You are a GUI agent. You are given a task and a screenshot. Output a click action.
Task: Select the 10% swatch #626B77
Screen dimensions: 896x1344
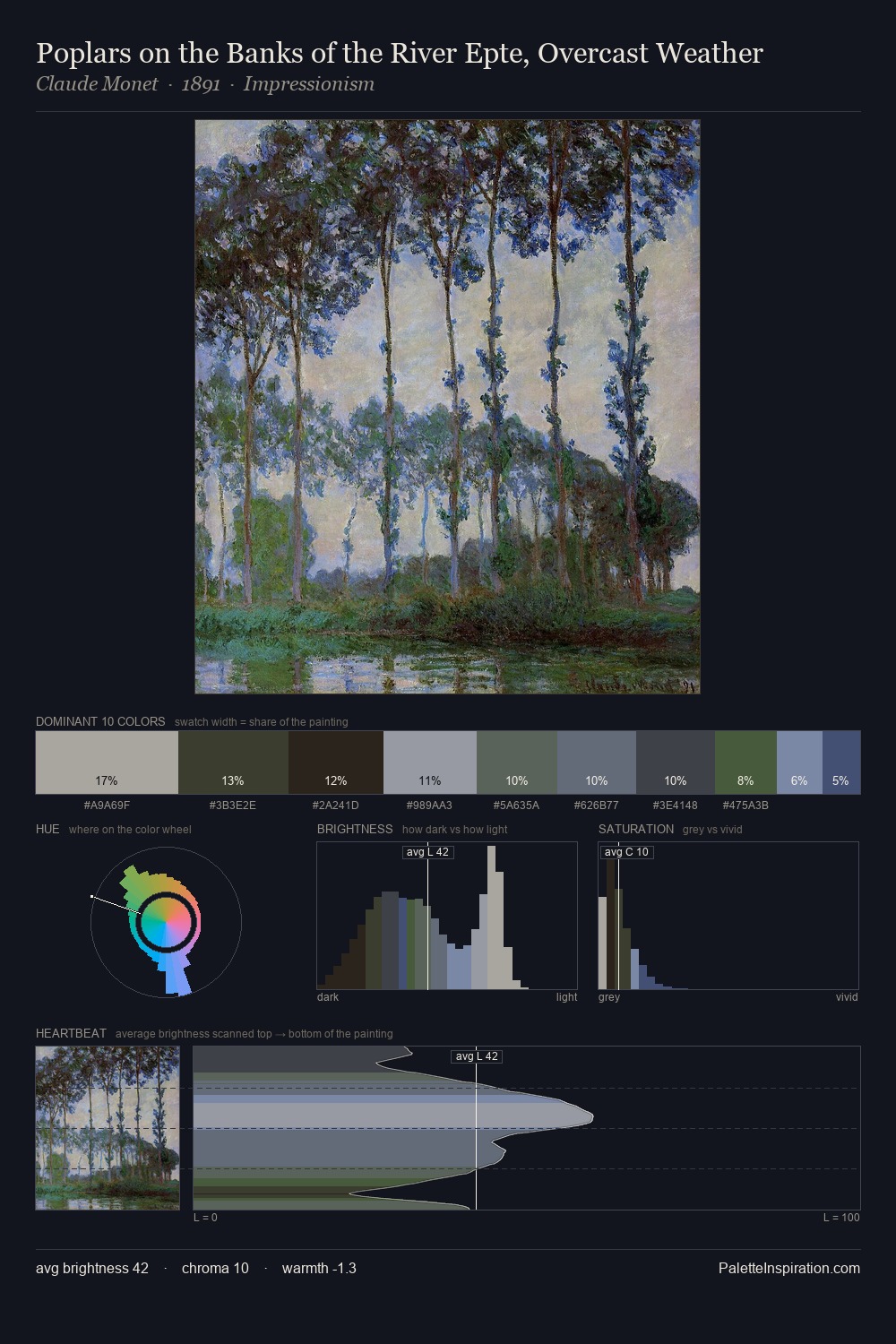[597, 762]
